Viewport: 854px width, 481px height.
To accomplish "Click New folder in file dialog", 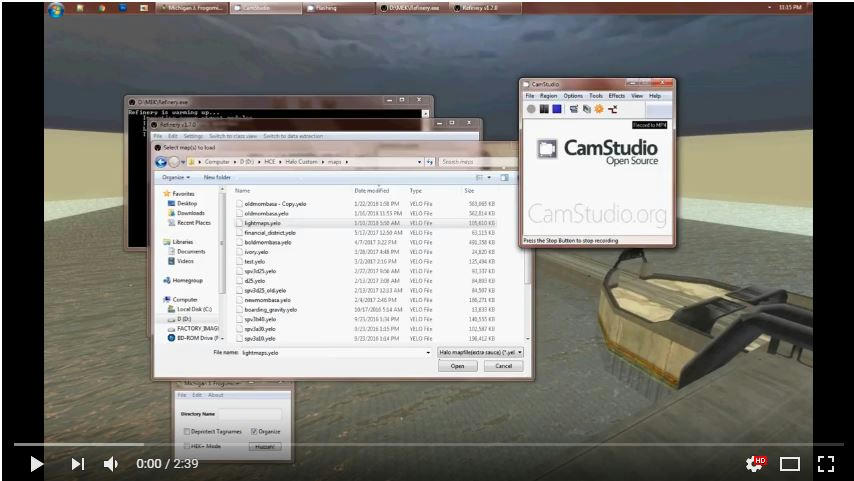I will point(217,178).
